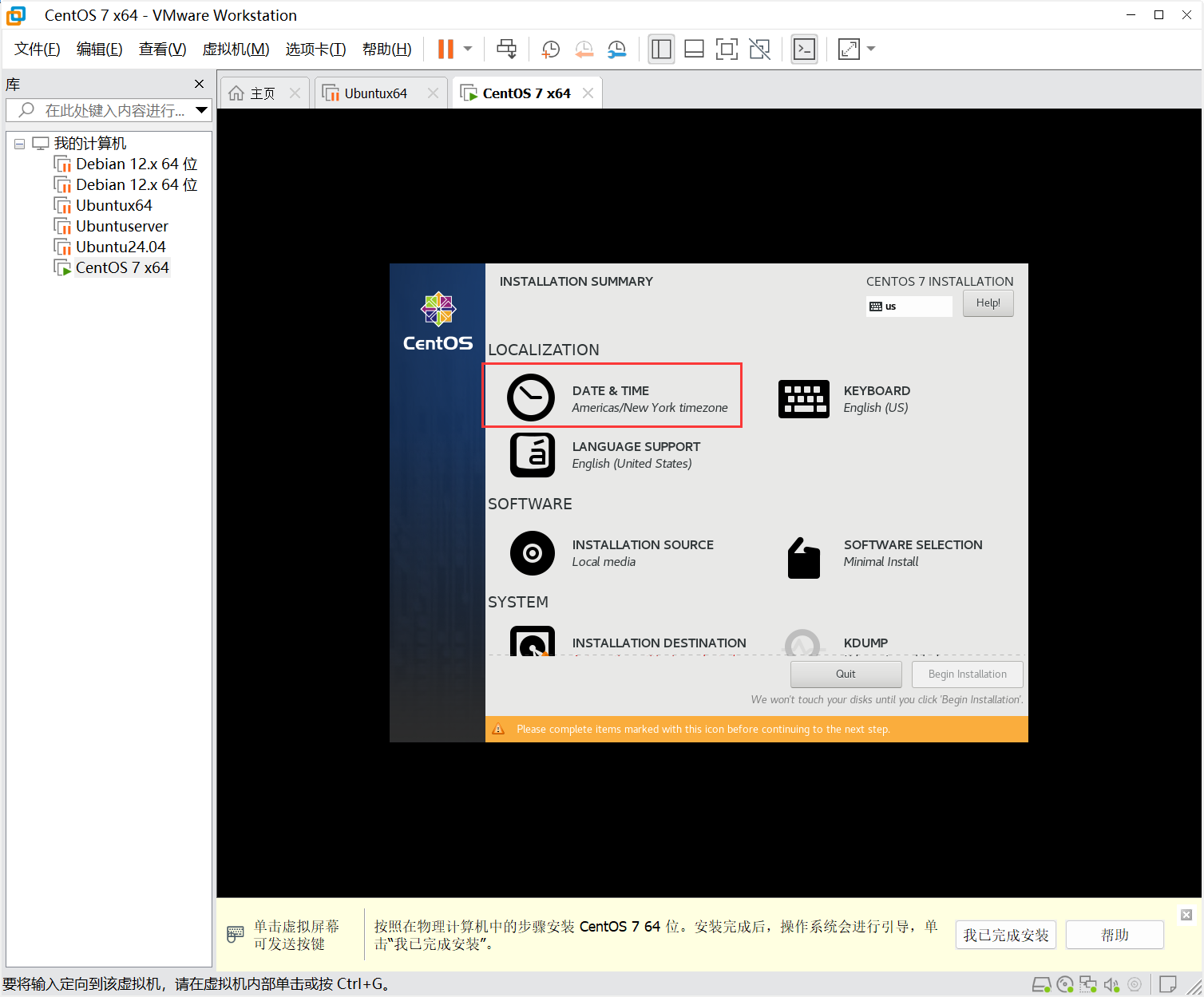The width and height of the screenshot is (1204, 997).
Task: Click the us keyboard layout indicator
Action: pyautogui.click(x=909, y=307)
